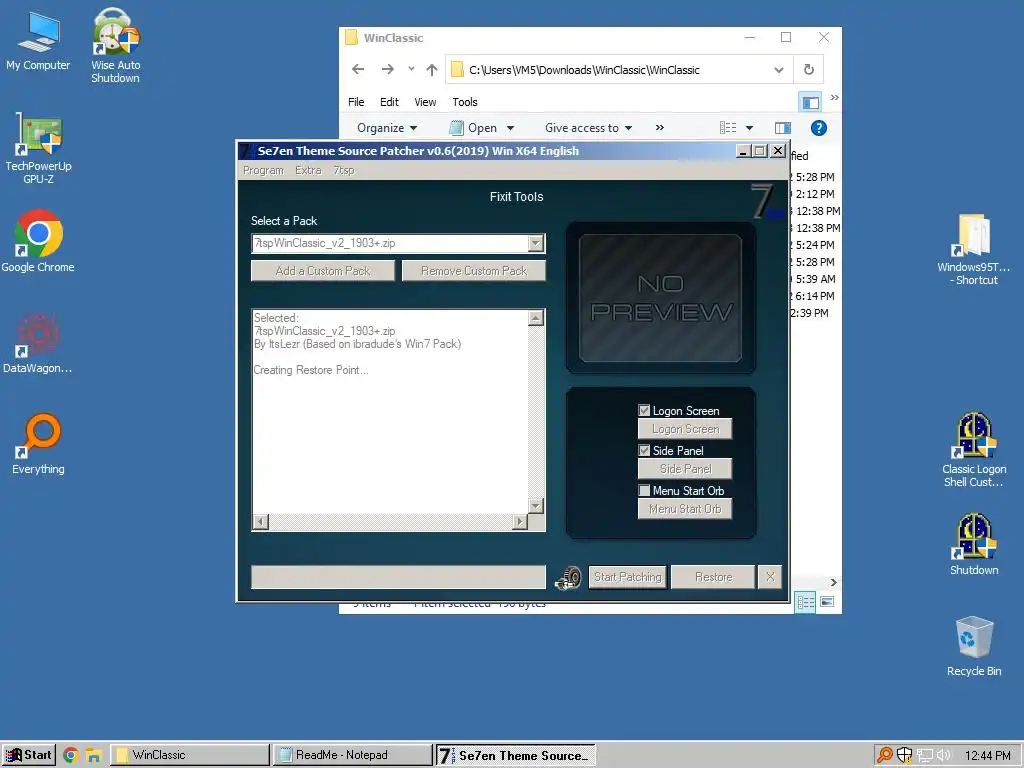Switch to details view in Explorer status bar
1024x768 pixels.
tap(806, 602)
